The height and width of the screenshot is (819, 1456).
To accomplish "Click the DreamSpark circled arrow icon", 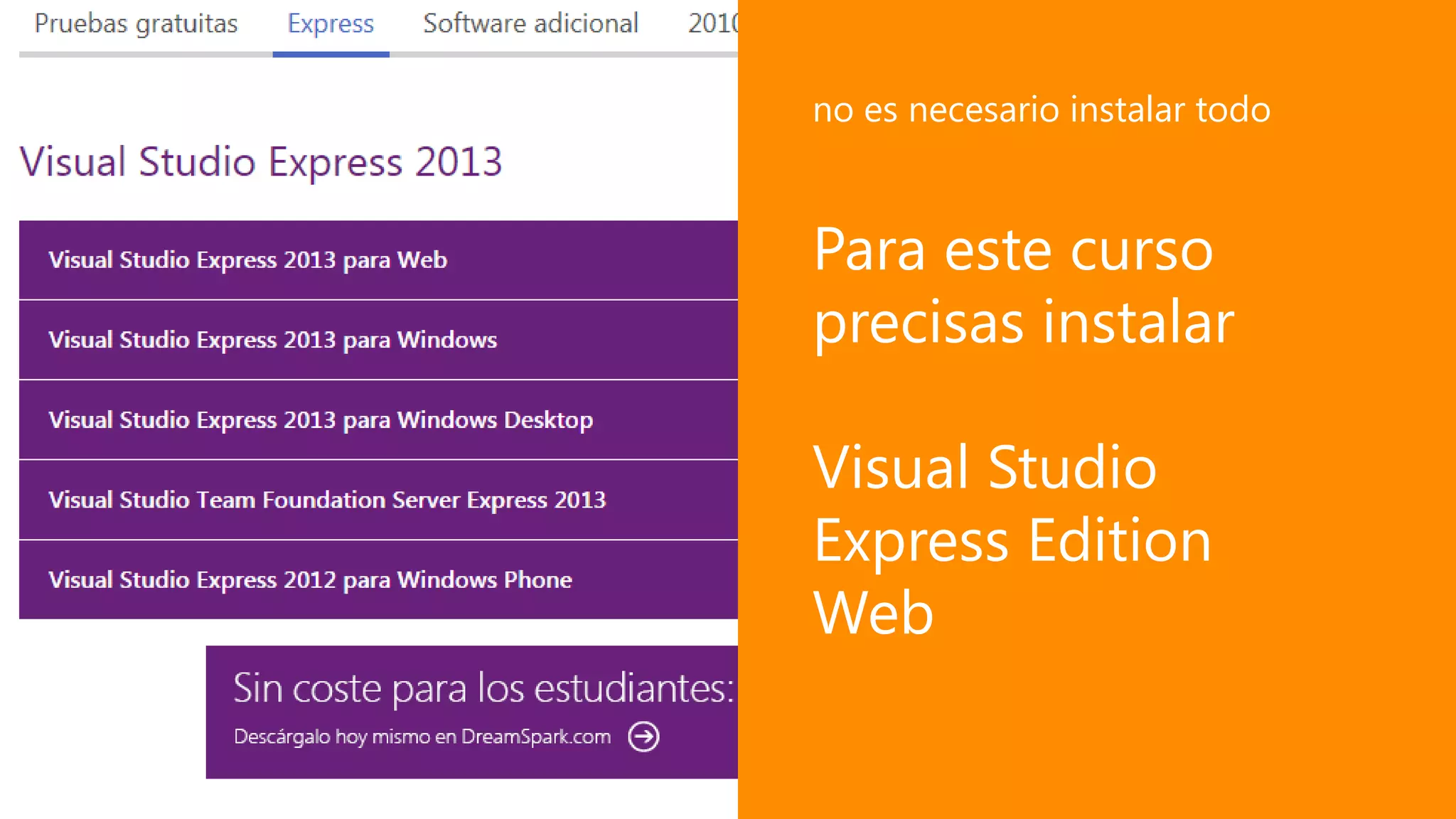I will [x=643, y=737].
